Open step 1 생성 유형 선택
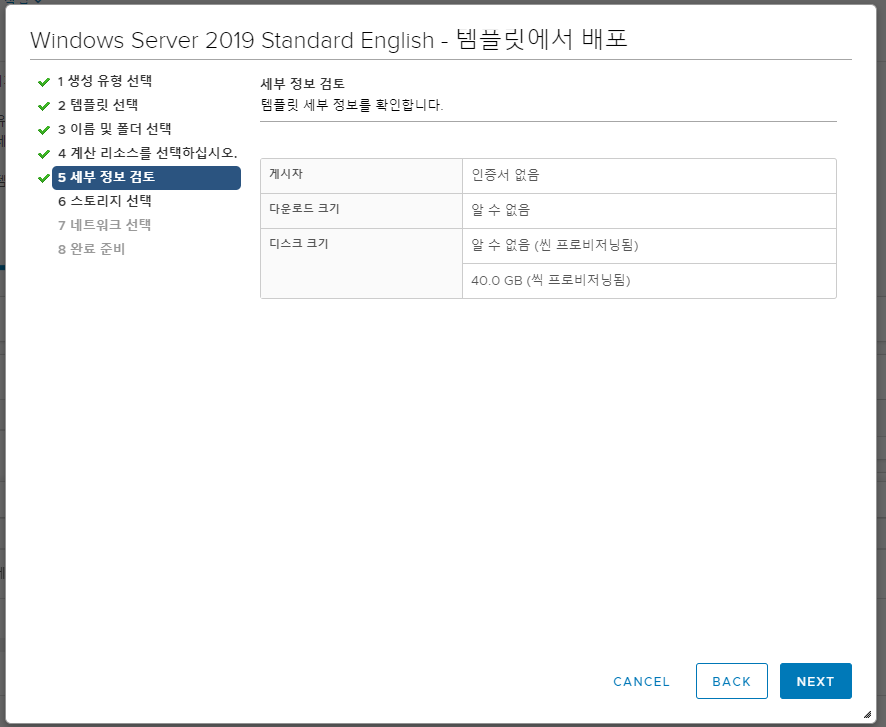The height and width of the screenshot is (727, 886). (x=105, y=81)
